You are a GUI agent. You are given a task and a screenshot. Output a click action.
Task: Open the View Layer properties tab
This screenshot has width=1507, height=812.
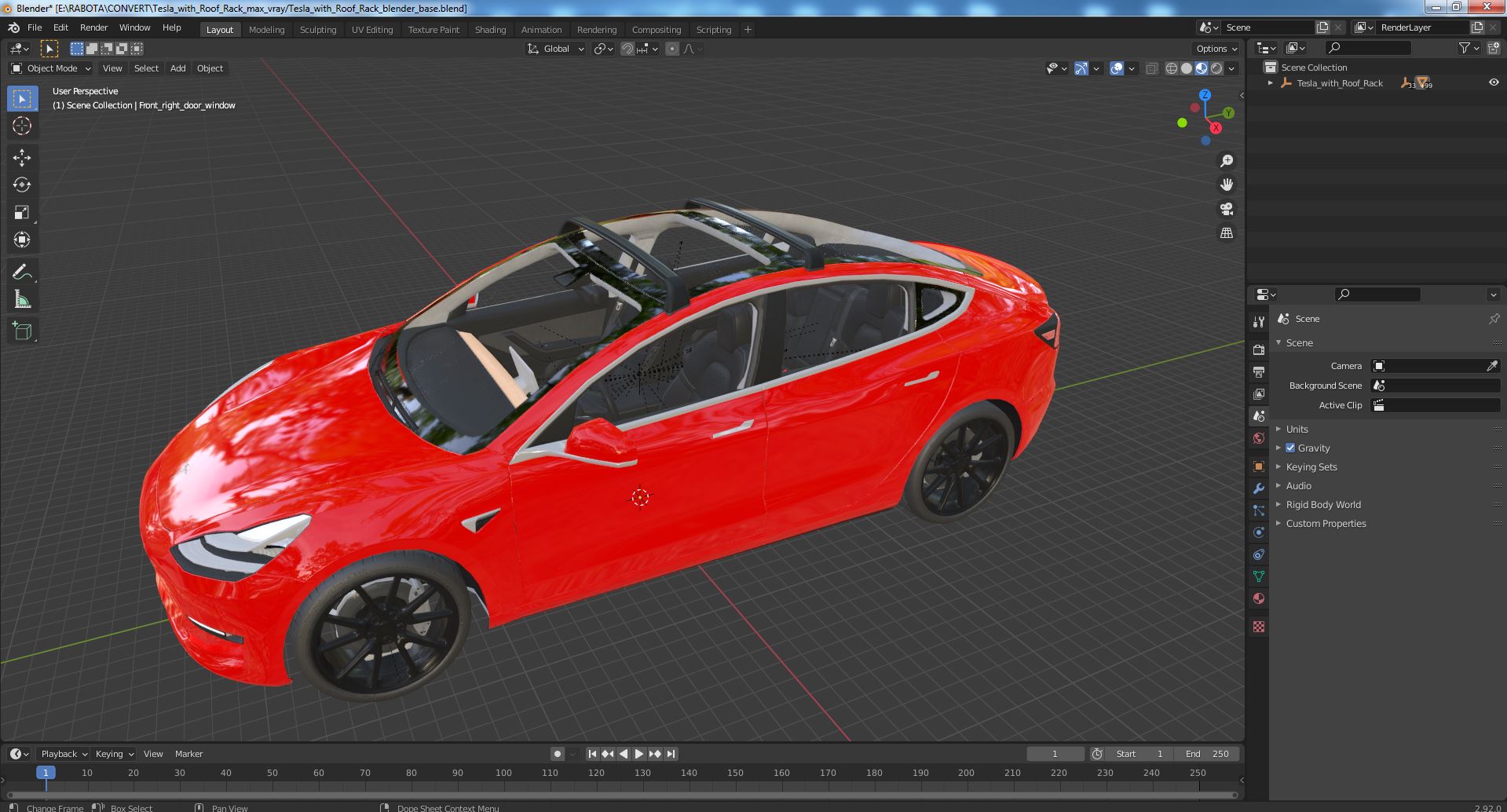tap(1259, 393)
